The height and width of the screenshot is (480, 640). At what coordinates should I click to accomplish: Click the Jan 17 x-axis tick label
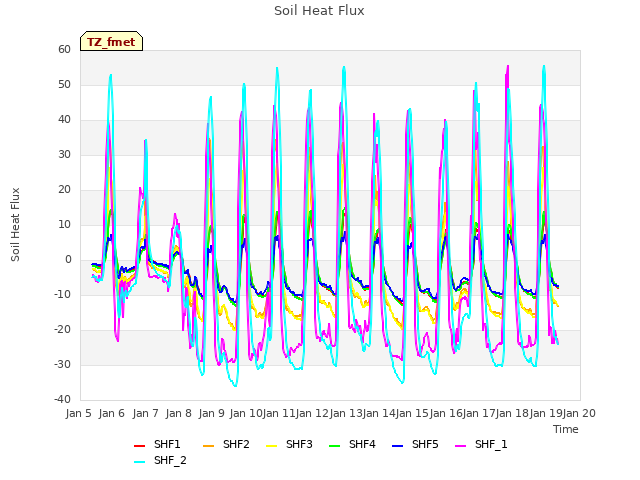click(479, 413)
